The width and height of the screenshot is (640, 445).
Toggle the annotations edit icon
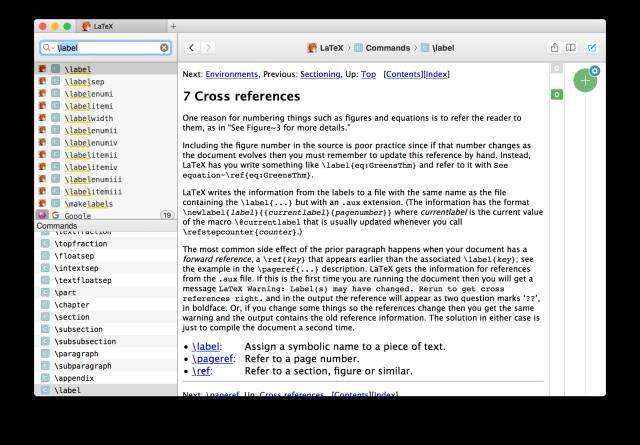click(x=591, y=48)
